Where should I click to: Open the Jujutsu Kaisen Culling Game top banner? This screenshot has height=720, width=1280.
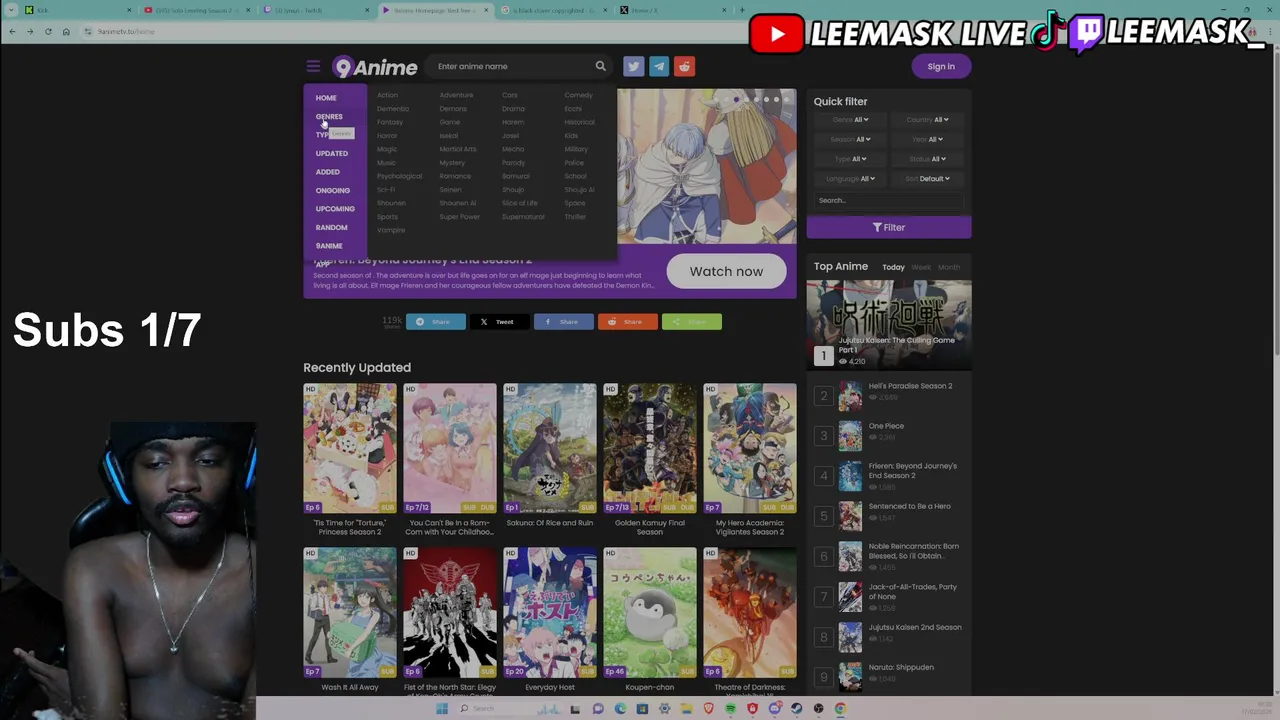(x=889, y=324)
